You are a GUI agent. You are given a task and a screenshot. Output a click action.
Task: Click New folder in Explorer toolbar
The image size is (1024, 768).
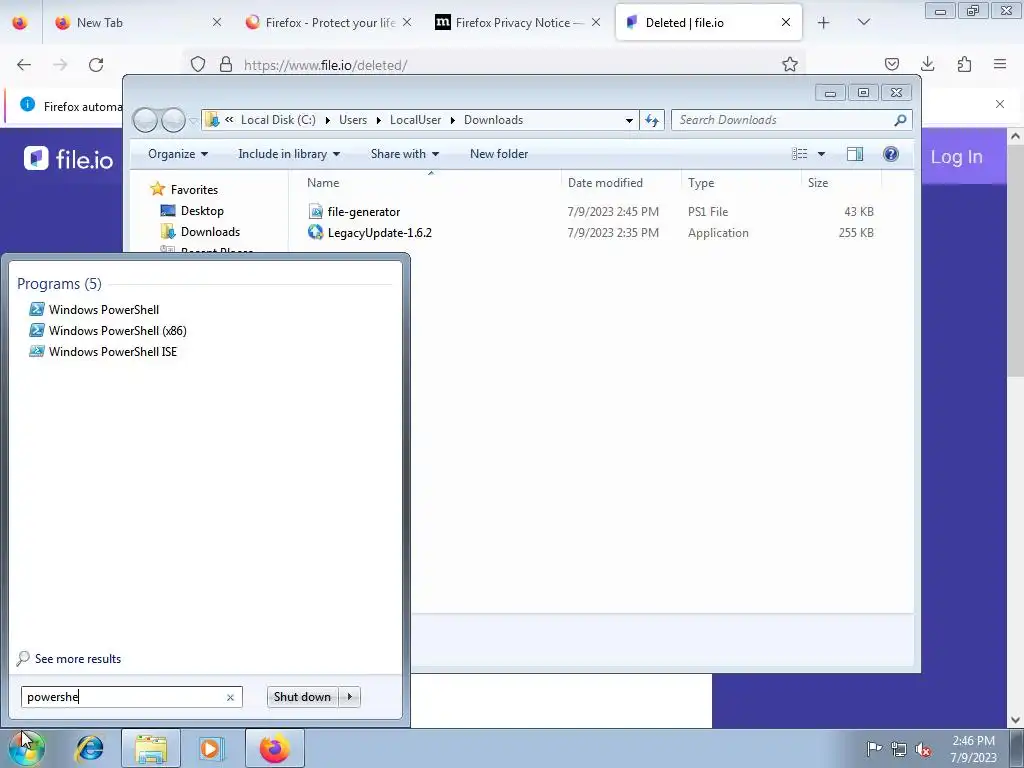(499, 153)
